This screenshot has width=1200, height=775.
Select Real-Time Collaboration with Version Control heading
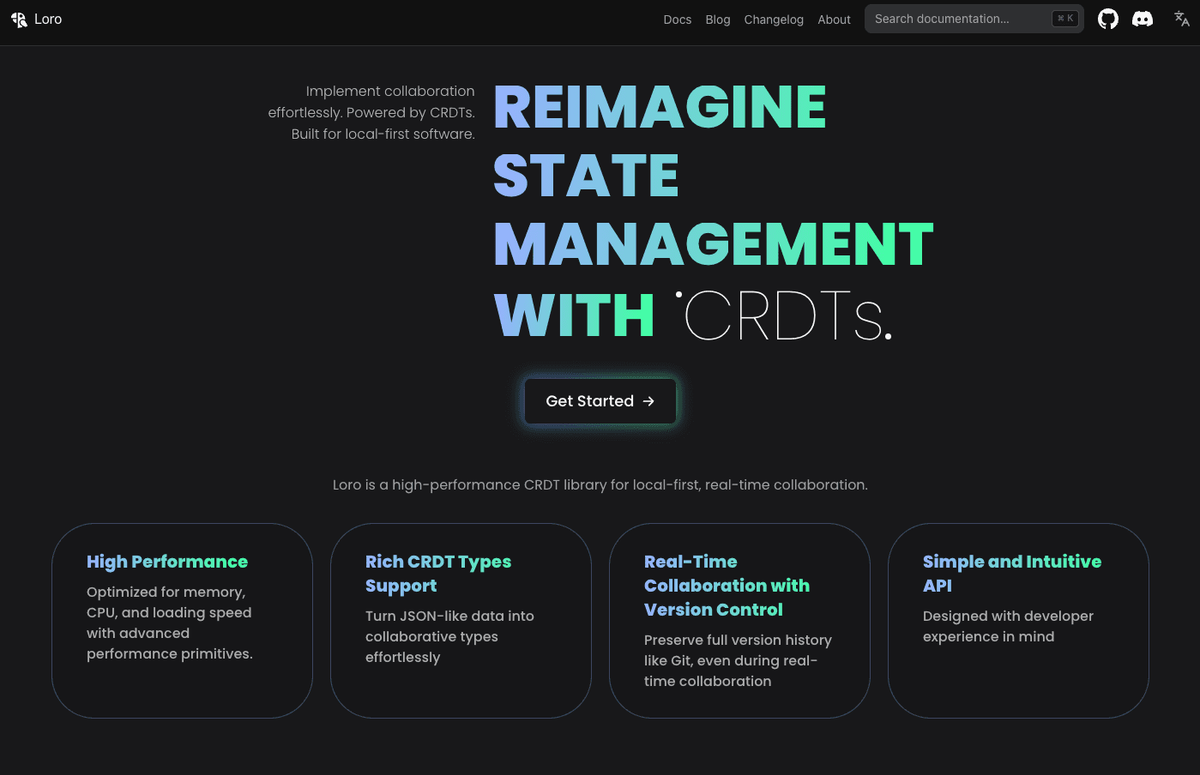tap(727, 586)
